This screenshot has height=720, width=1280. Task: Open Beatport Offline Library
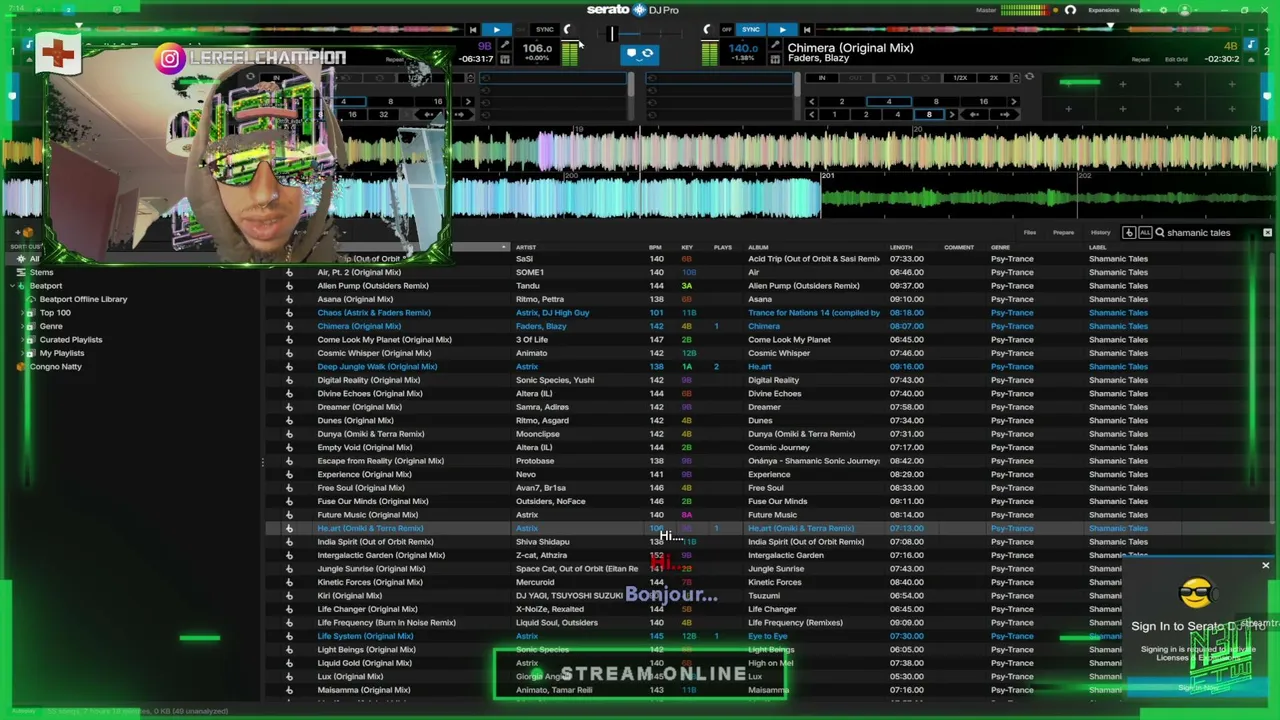(83, 299)
